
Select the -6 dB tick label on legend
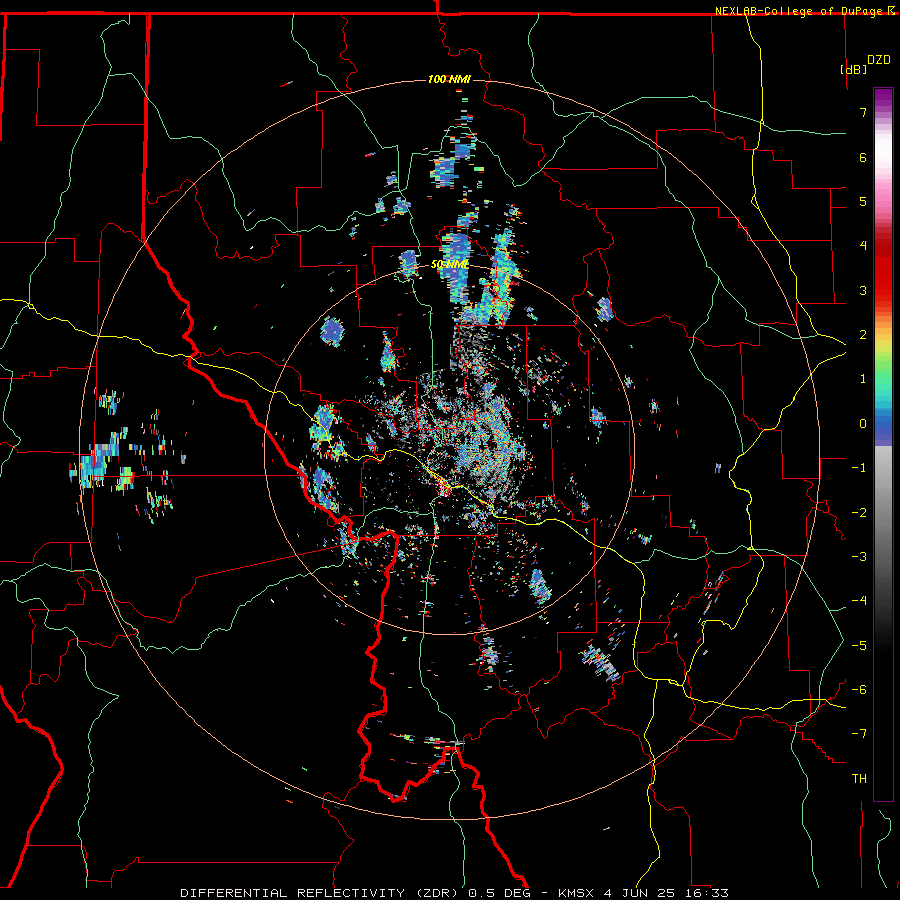pos(859,690)
